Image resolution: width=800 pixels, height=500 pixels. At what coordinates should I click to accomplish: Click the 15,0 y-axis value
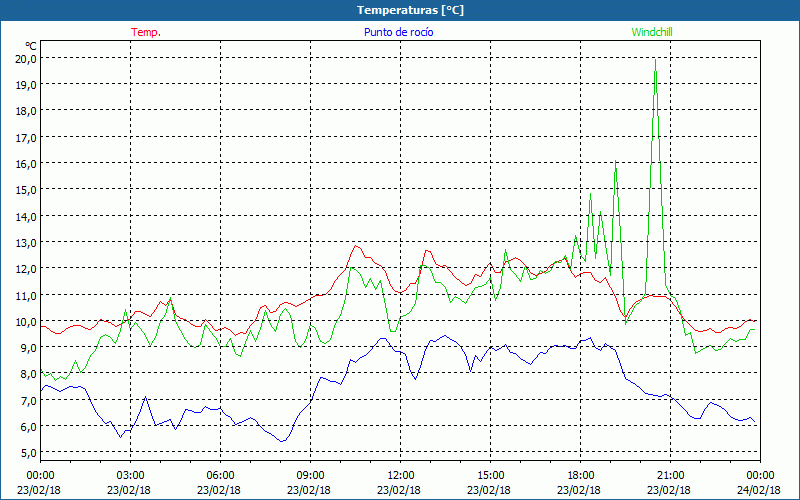click(27, 190)
